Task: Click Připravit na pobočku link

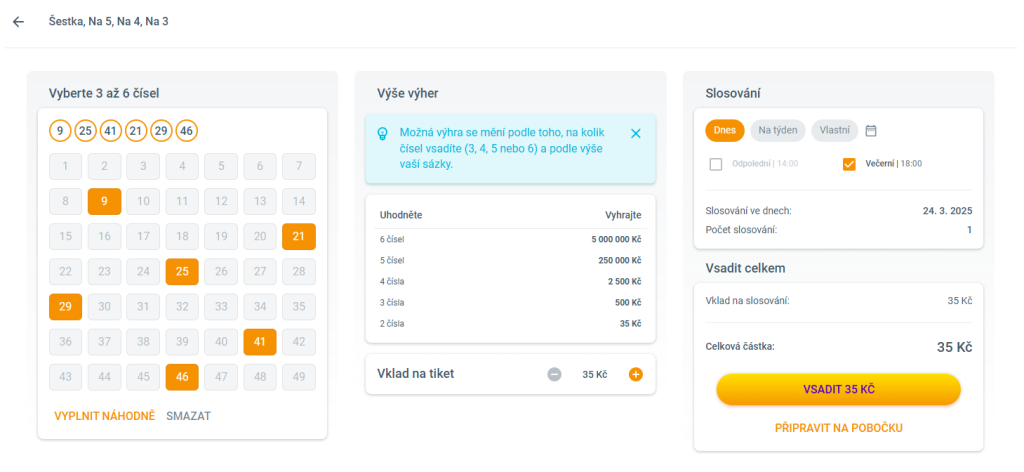Action: [x=838, y=428]
